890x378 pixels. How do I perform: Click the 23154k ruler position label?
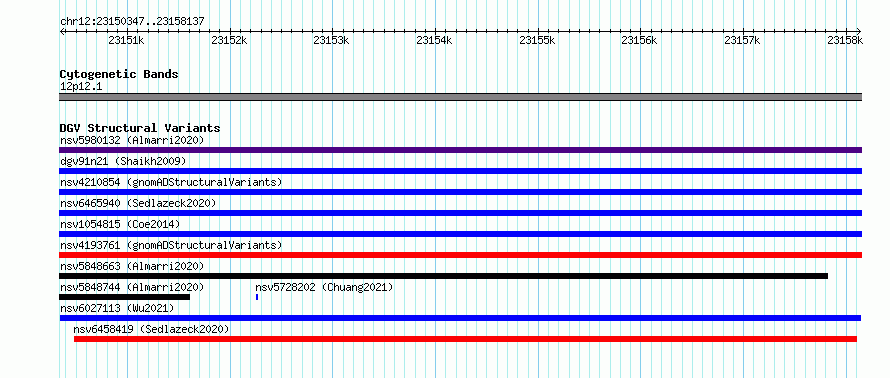[434, 40]
